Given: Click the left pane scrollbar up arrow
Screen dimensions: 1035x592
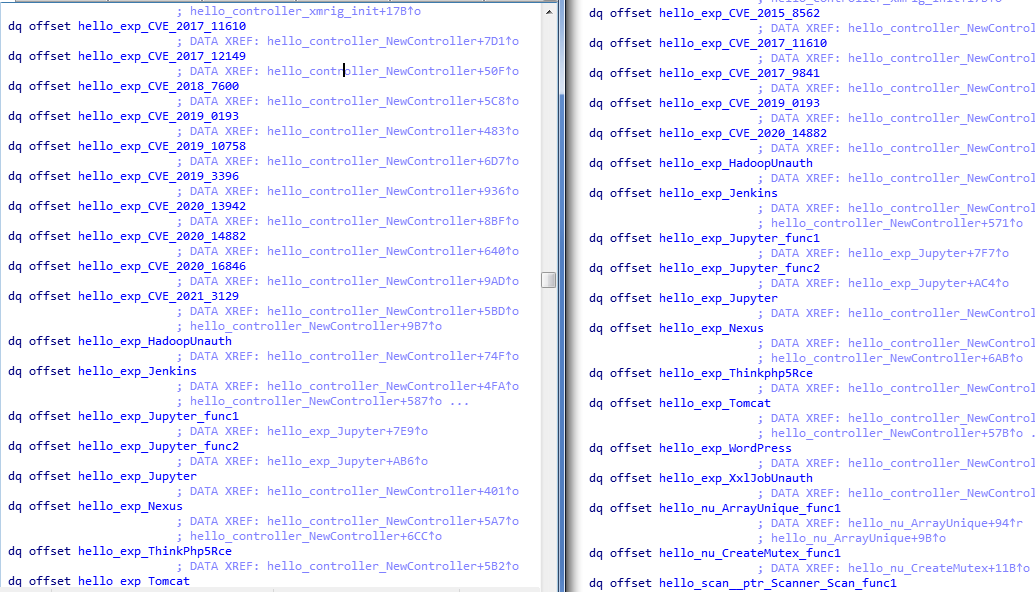Looking at the screenshot, I should pos(549,12).
